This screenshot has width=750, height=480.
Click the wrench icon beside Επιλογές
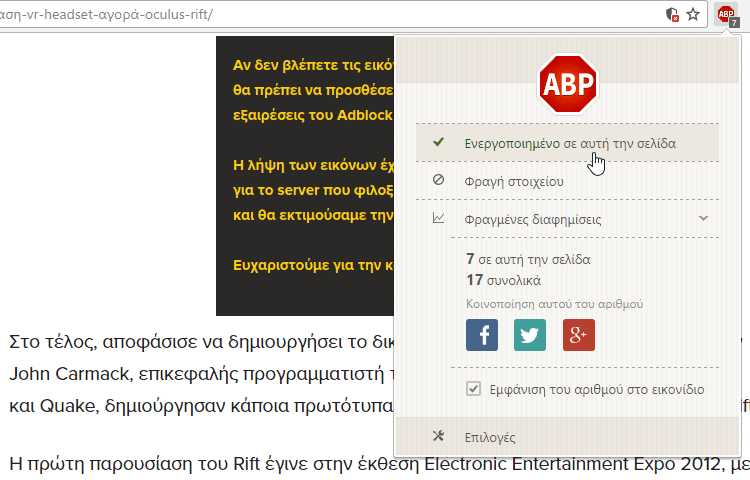(x=438, y=436)
